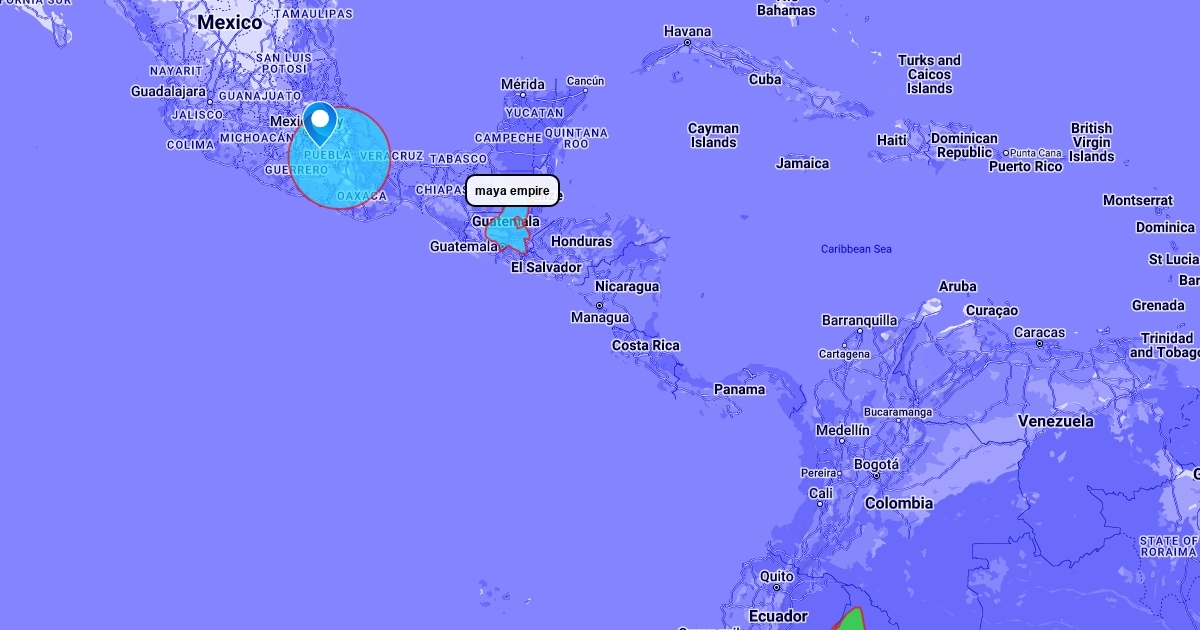Image resolution: width=1200 pixels, height=630 pixels.
Task: Click the Caribbean Sea label
Action: click(856, 248)
